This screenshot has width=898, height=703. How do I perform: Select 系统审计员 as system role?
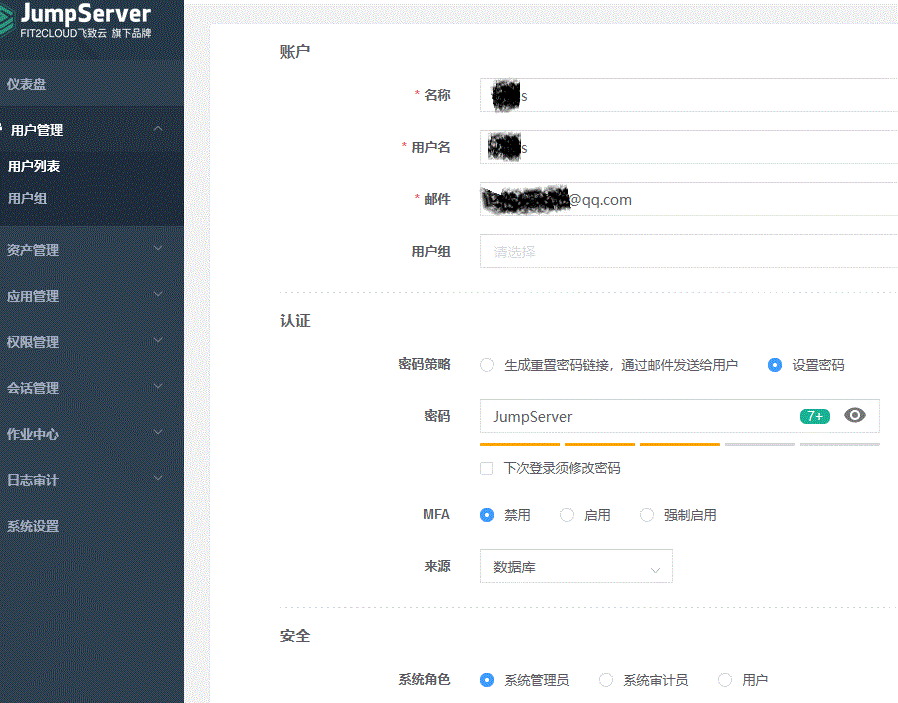click(x=606, y=680)
